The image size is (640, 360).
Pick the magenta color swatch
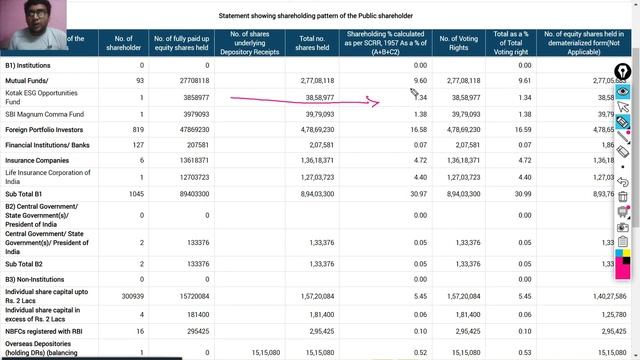click(x=622, y=271)
